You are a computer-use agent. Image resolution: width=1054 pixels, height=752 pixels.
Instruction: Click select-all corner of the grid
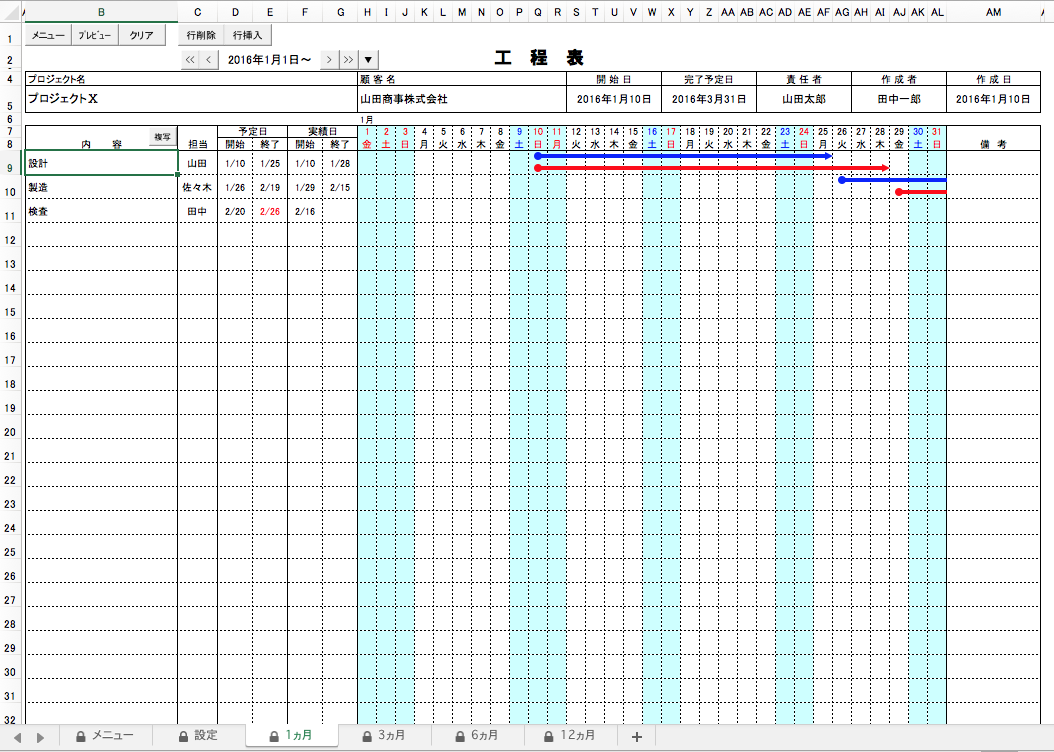[x=10, y=12]
